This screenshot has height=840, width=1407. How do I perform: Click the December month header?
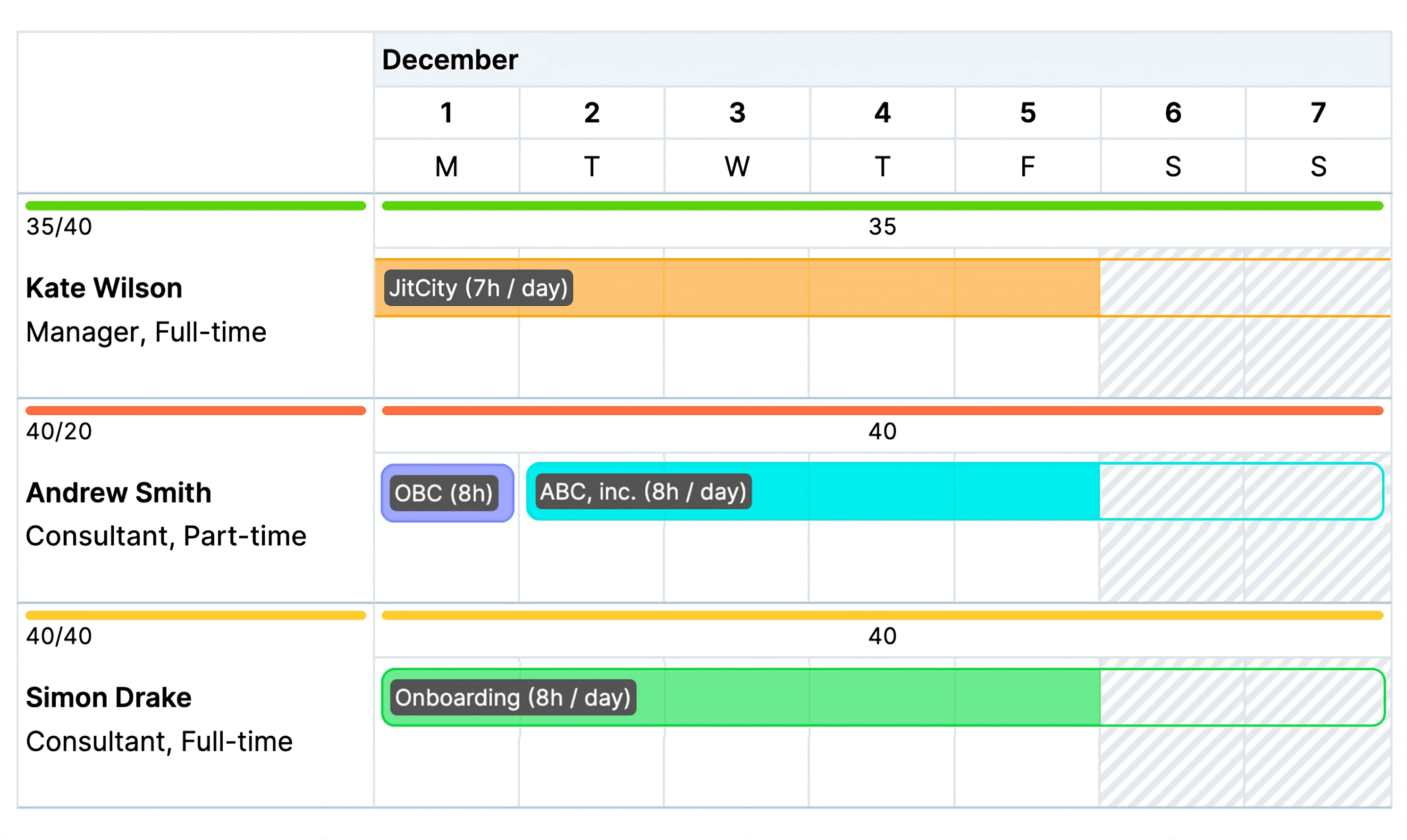(449, 59)
